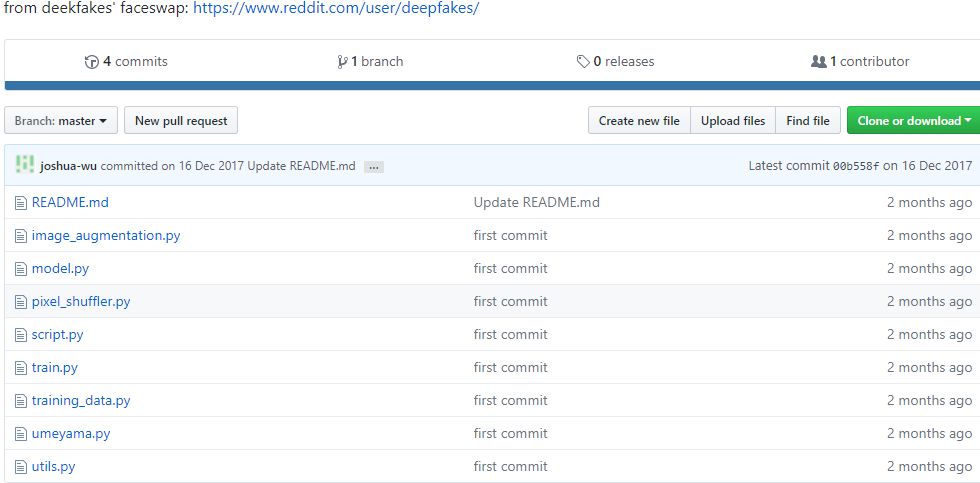Click the file icon beside model.py
Screen dimensions: 980x483
pyautogui.click(x=21, y=269)
